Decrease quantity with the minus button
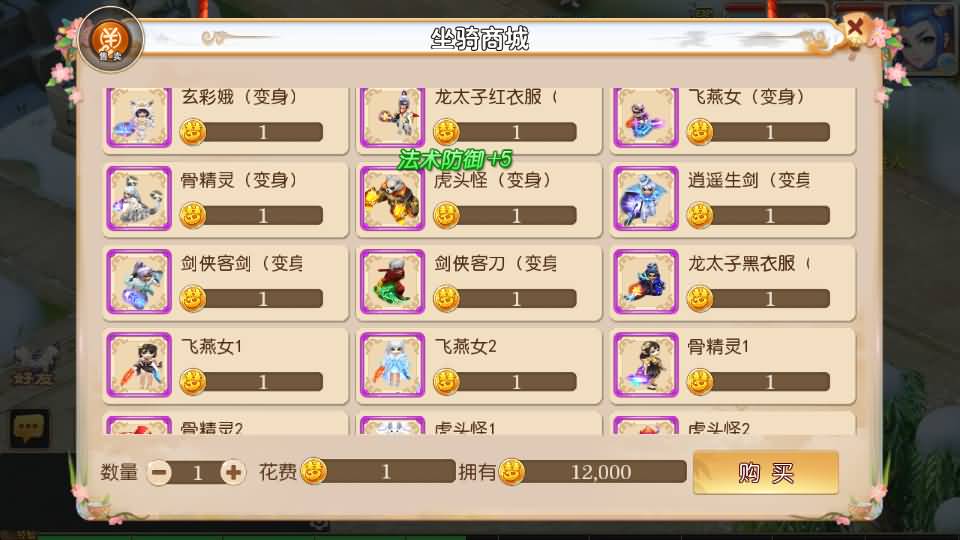960x540 pixels. point(160,472)
